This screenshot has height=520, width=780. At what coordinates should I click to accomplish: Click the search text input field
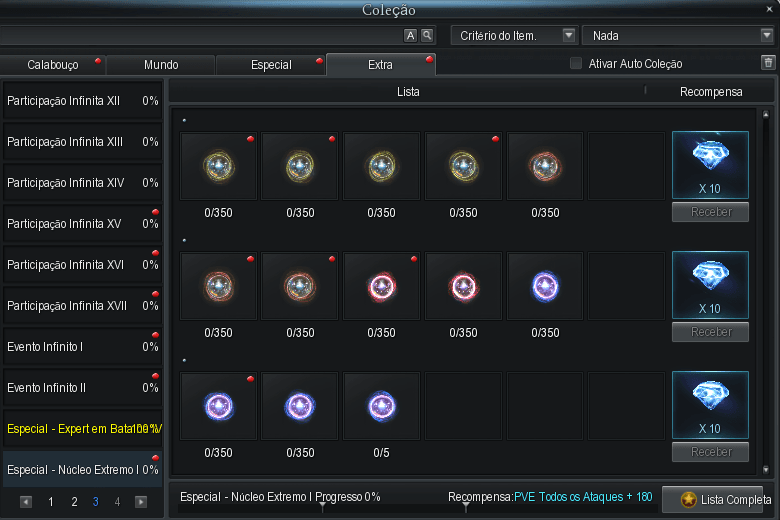click(x=201, y=35)
